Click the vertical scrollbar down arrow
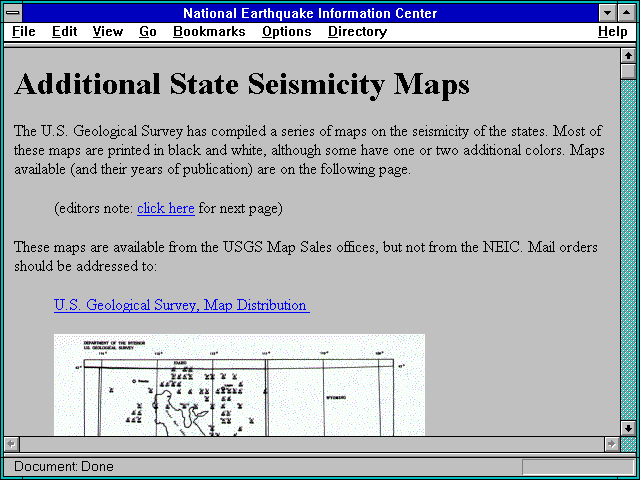640x480 pixels. (x=628, y=428)
